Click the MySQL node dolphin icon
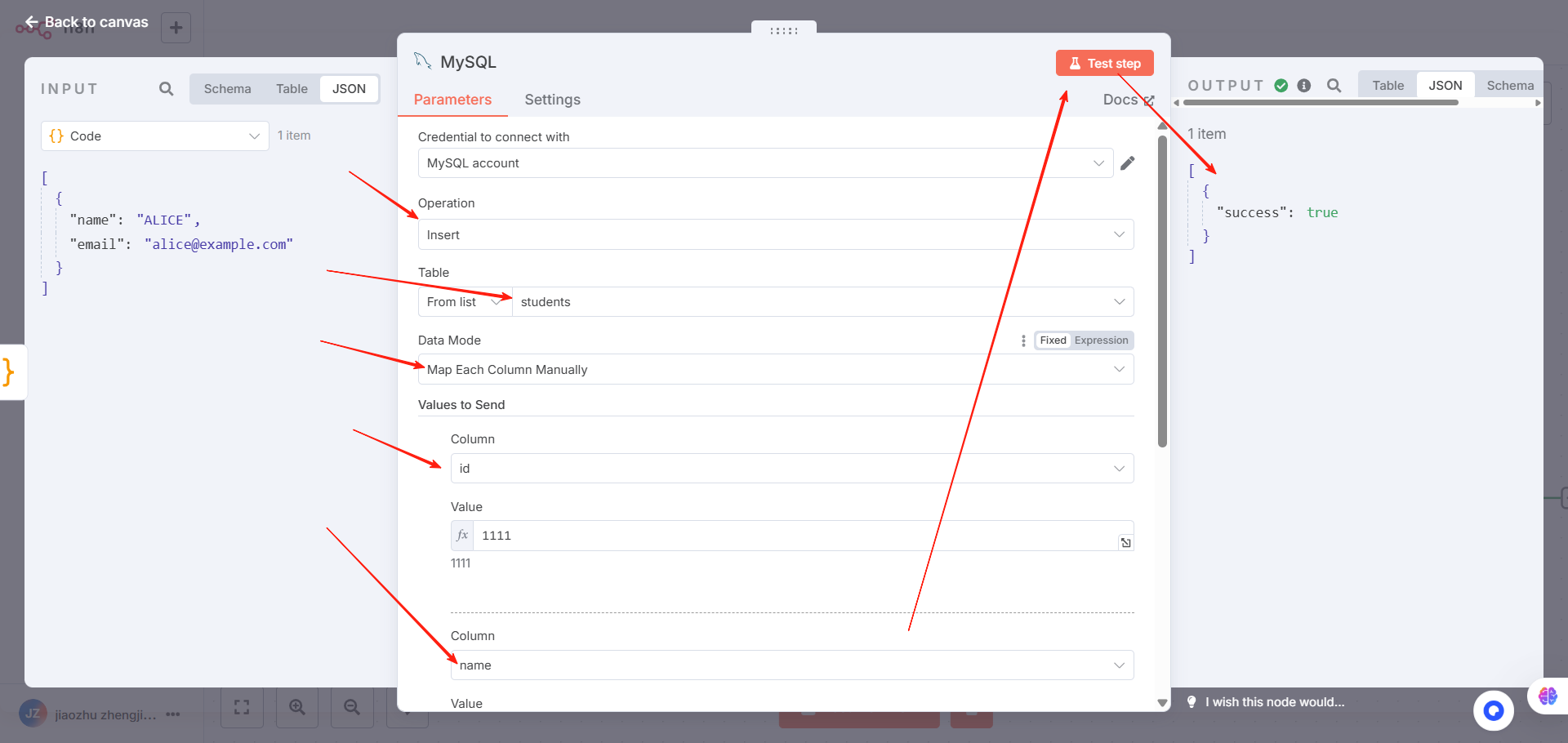This screenshot has width=1568, height=743. coord(422,61)
